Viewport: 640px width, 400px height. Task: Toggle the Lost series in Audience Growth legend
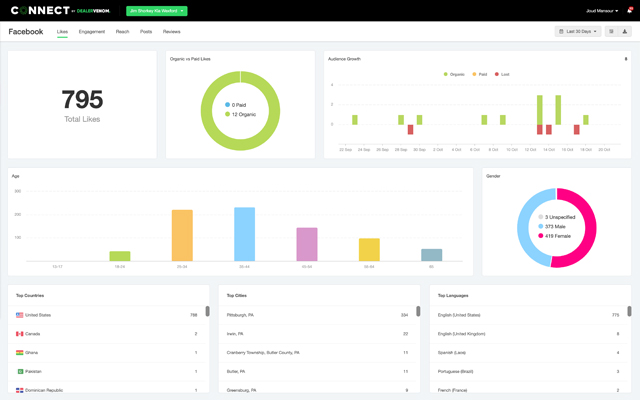point(502,74)
